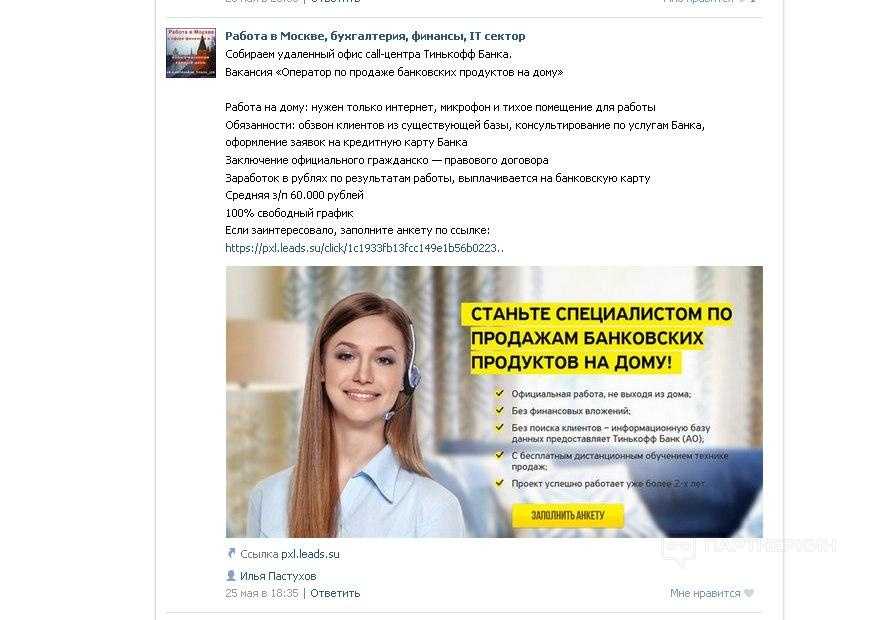Open group name Работа в Москве, бухгалтерия link
The width and height of the screenshot is (887, 620).
click(x=375, y=36)
